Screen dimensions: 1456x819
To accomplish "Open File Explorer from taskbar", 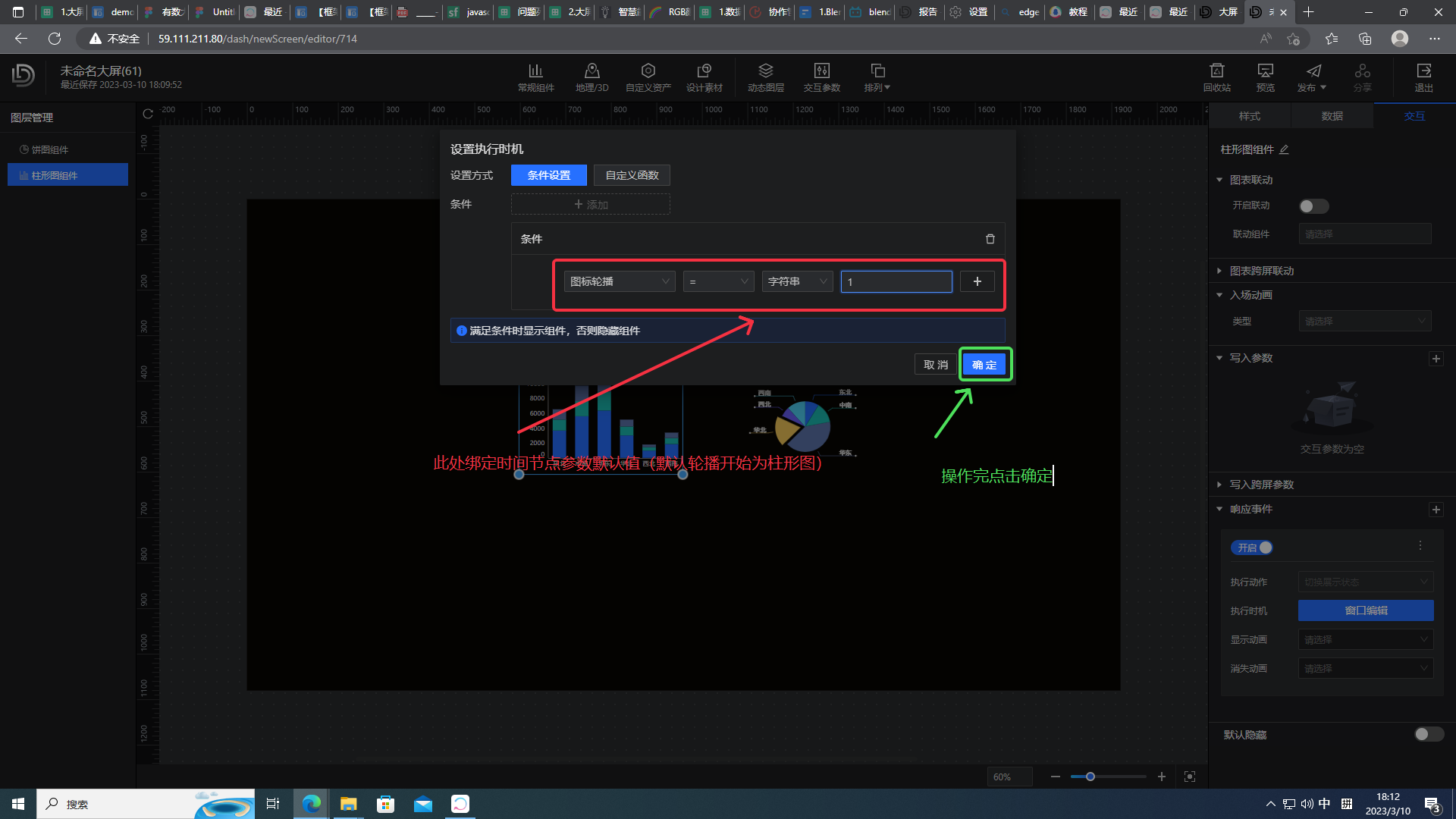I will [348, 804].
